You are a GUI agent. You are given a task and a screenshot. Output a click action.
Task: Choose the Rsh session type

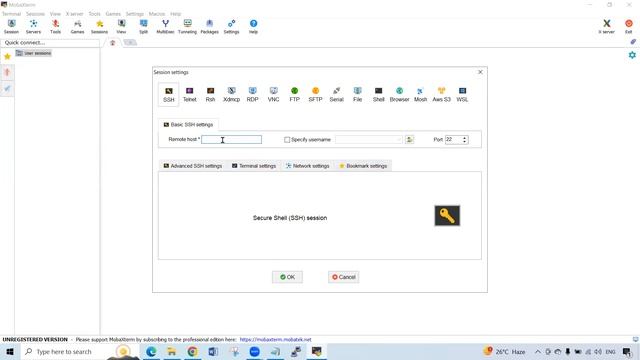point(210,94)
